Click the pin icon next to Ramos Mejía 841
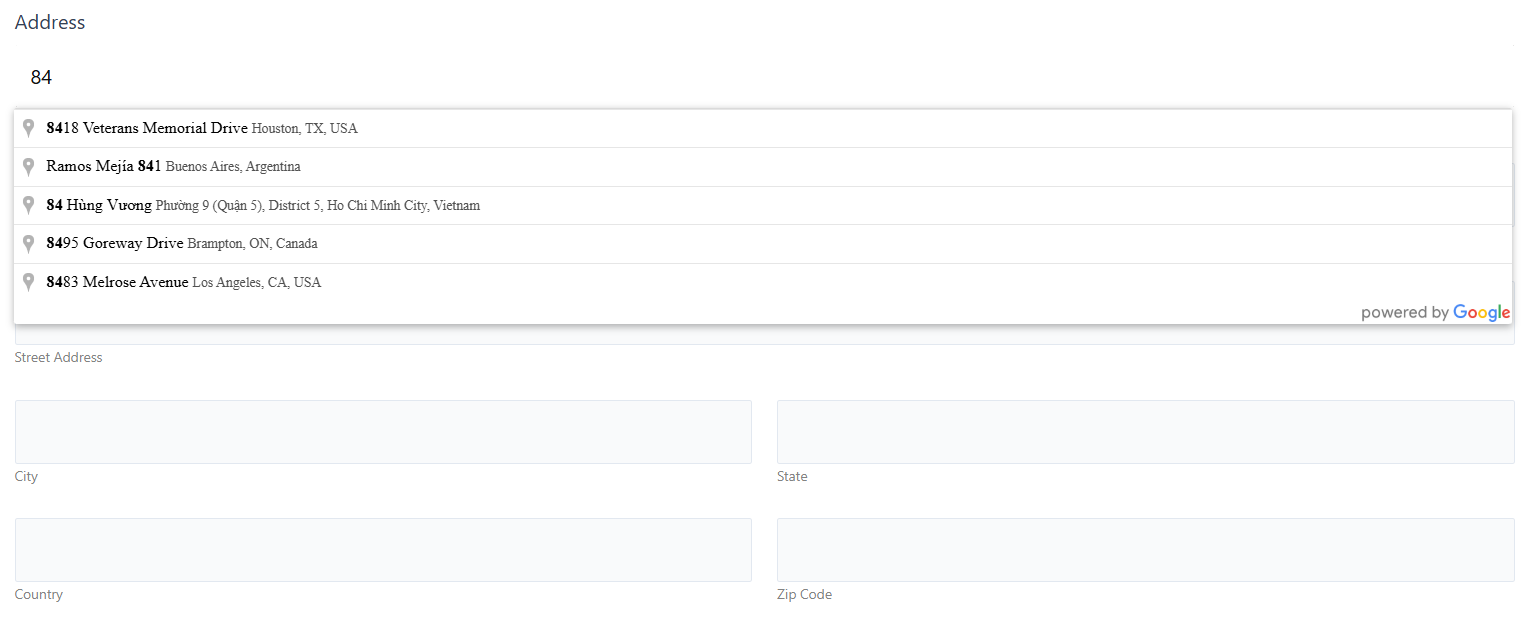This screenshot has height=620, width=1537. pos(29,167)
